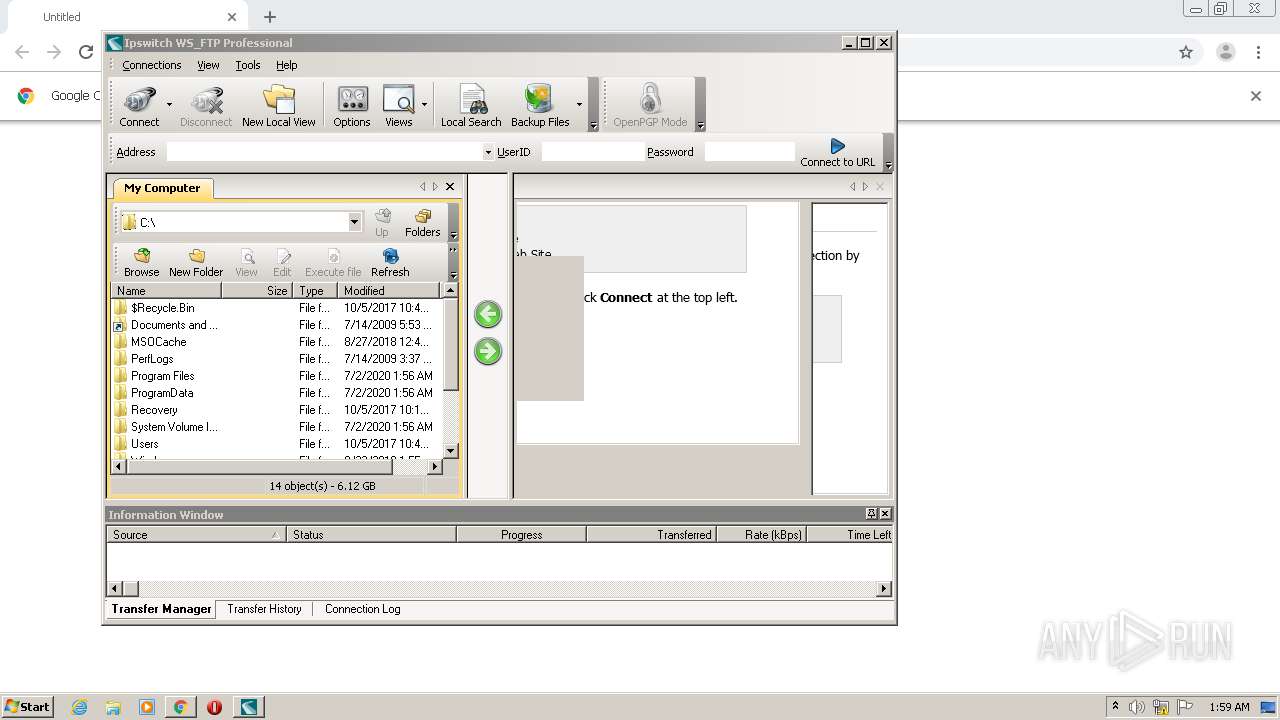Click the file list scroll-right arrow
Image resolution: width=1280 pixels, height=720 pixels.
(x=434, y=467)
